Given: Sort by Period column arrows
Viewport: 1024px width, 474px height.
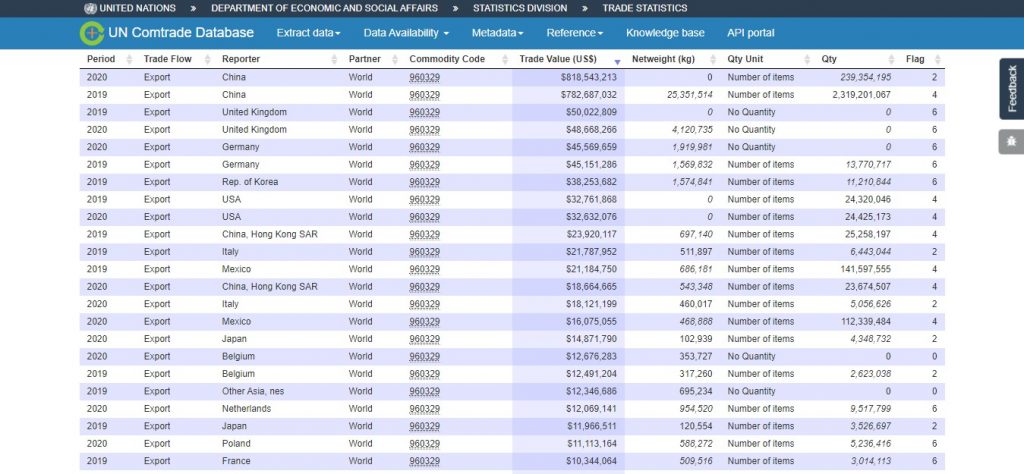Looking at the screenshot, I should 129,59.
